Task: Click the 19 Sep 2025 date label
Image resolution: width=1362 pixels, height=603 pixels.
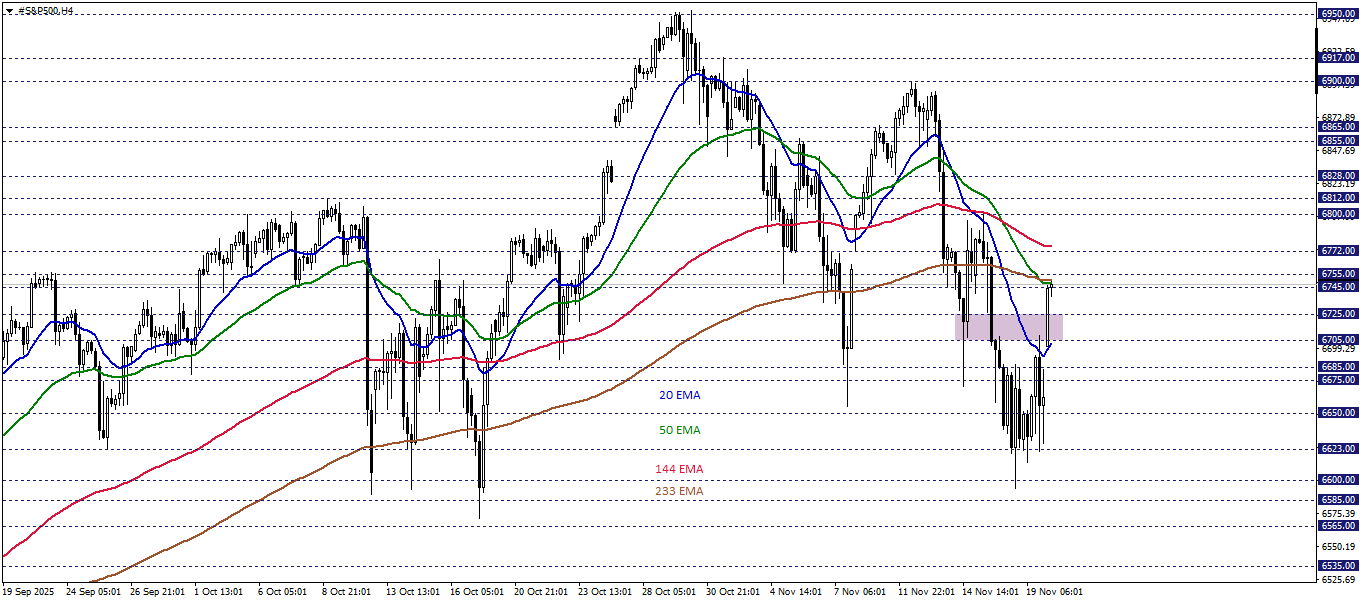Action: [30, 591]
